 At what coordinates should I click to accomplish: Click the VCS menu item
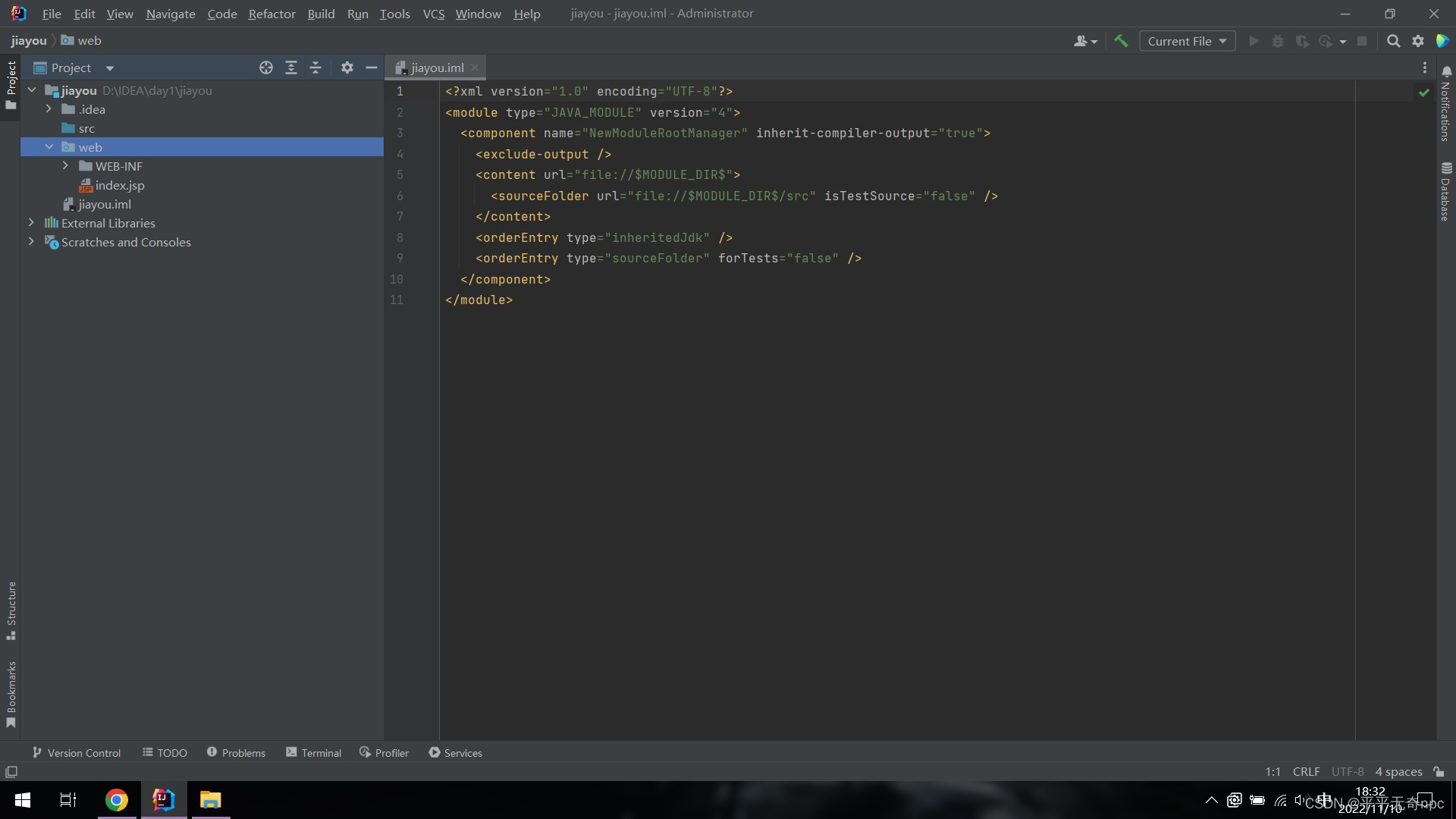(x=432, y=13)
